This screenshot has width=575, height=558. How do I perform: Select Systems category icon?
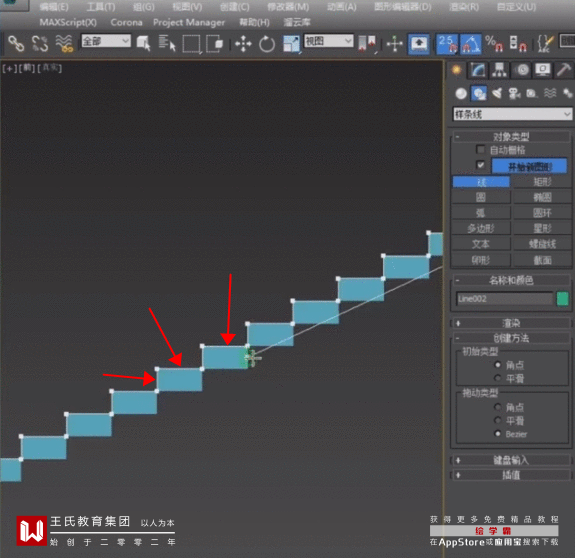(568, 93)
